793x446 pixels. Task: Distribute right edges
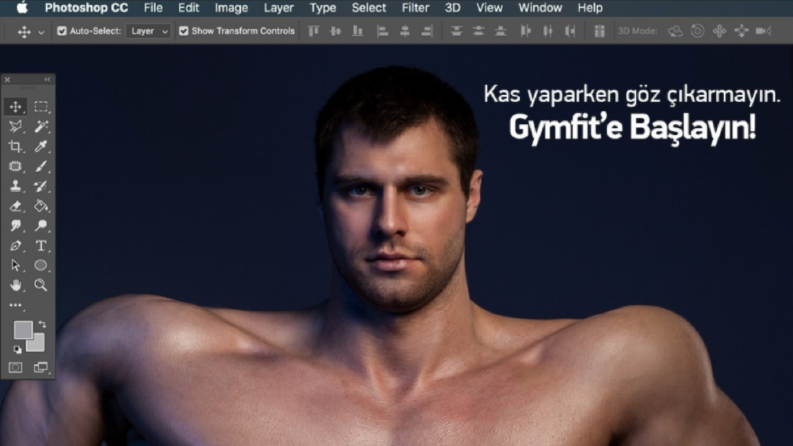tap(570, 31)
